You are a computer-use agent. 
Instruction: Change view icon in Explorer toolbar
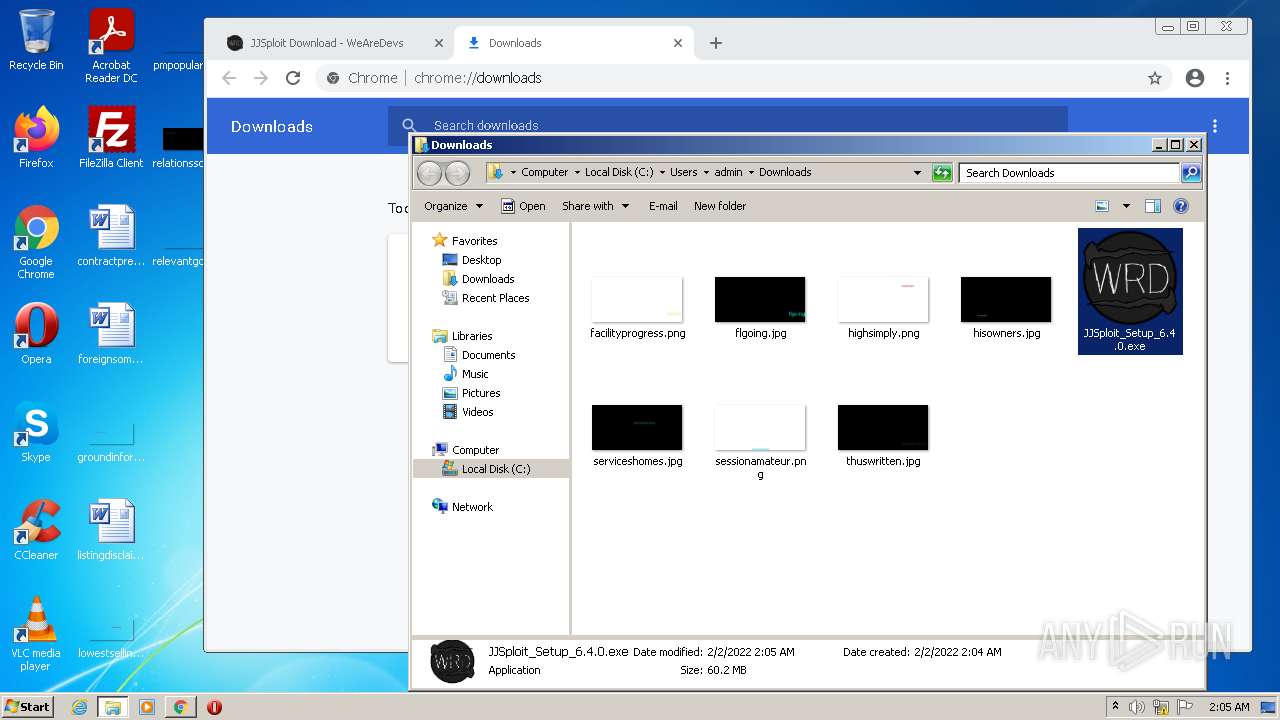coord(1102,206)
